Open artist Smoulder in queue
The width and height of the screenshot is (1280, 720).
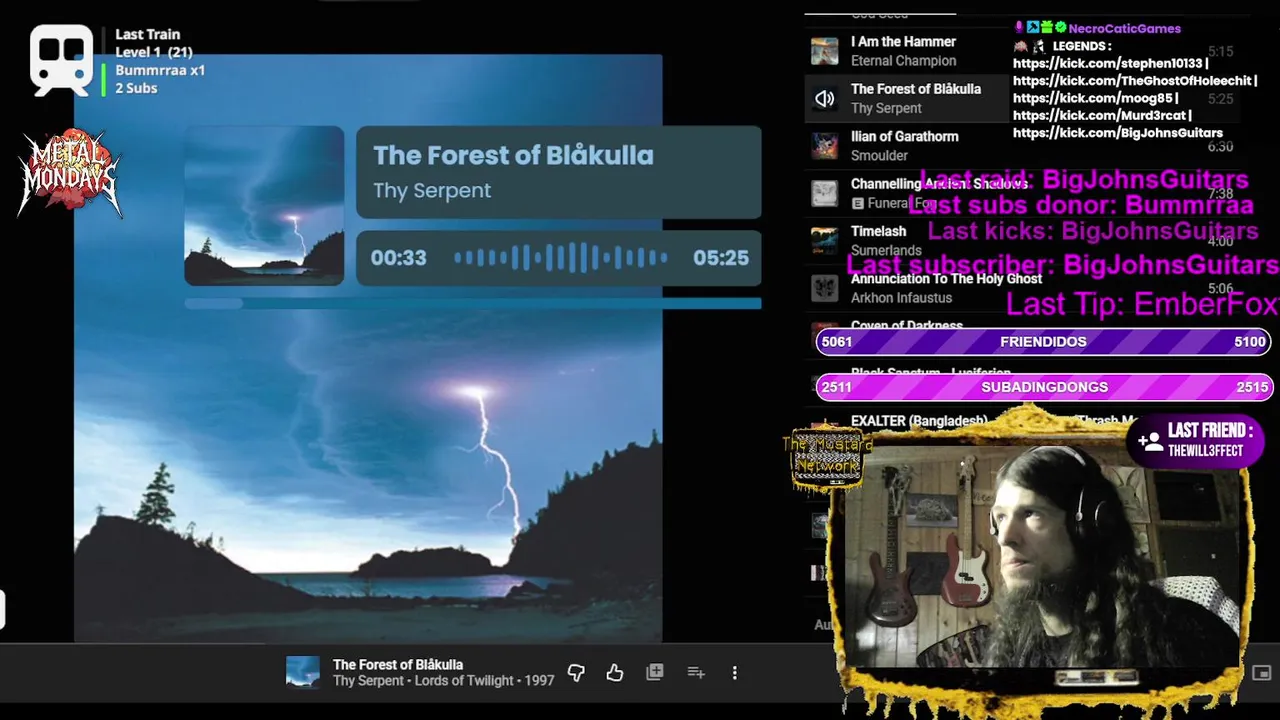(x=880, y=155)
